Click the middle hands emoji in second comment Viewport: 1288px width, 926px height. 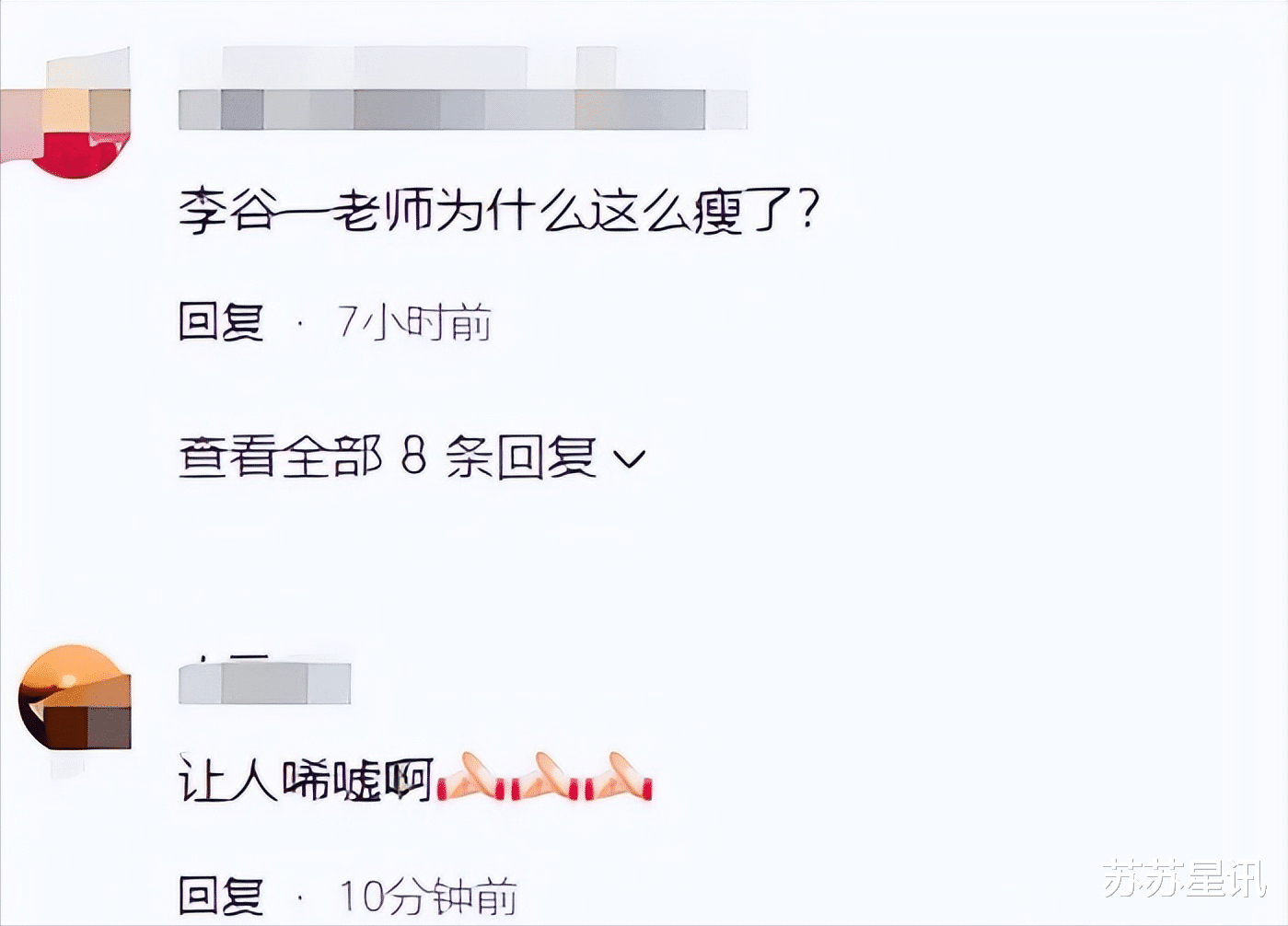click(545, 778)
